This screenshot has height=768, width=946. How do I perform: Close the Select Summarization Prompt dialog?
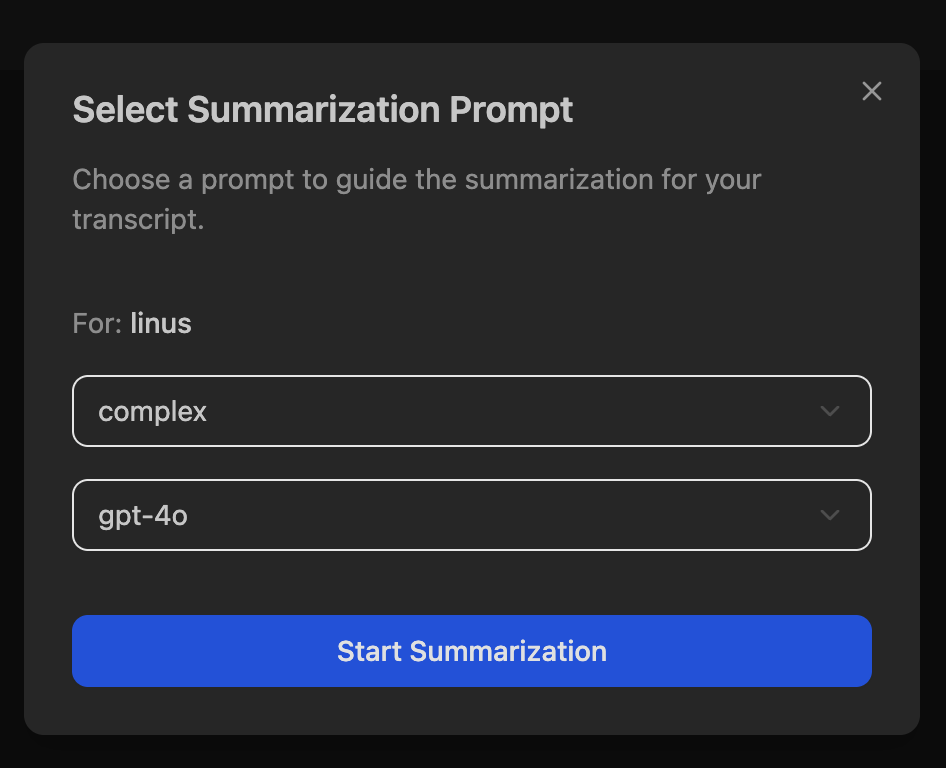[x=871, y=92]
